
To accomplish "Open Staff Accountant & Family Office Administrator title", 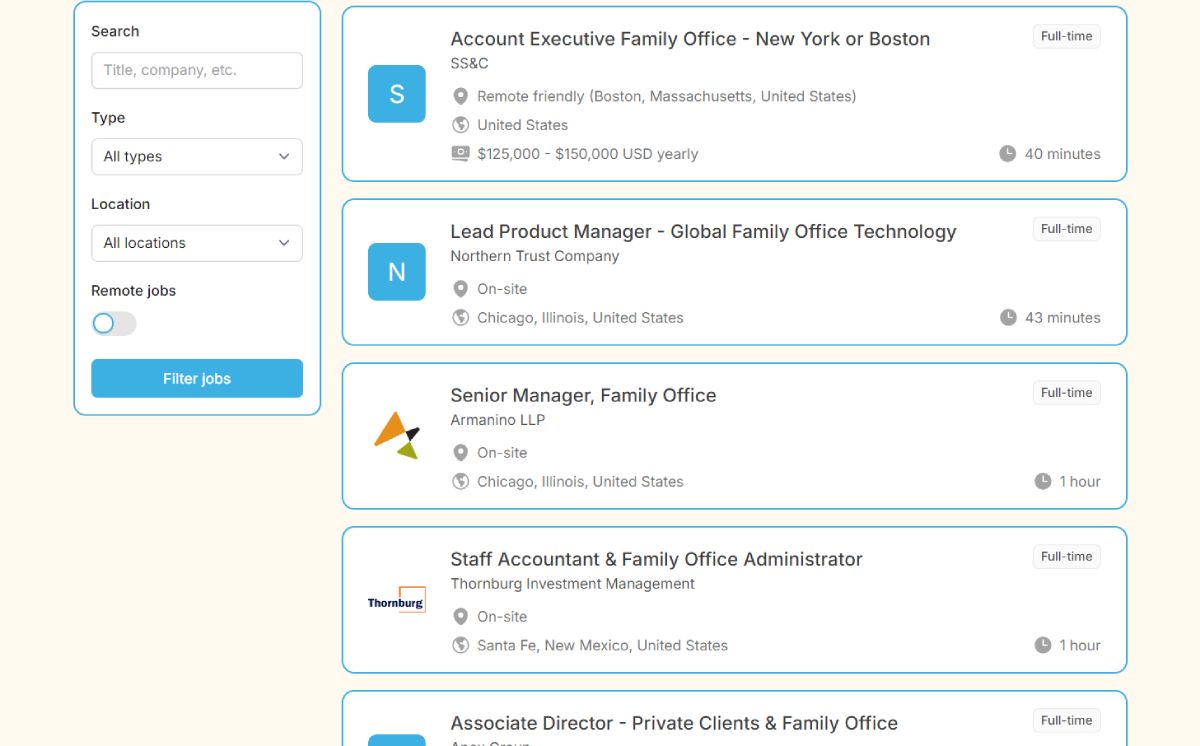I will [x=656, y=560].
